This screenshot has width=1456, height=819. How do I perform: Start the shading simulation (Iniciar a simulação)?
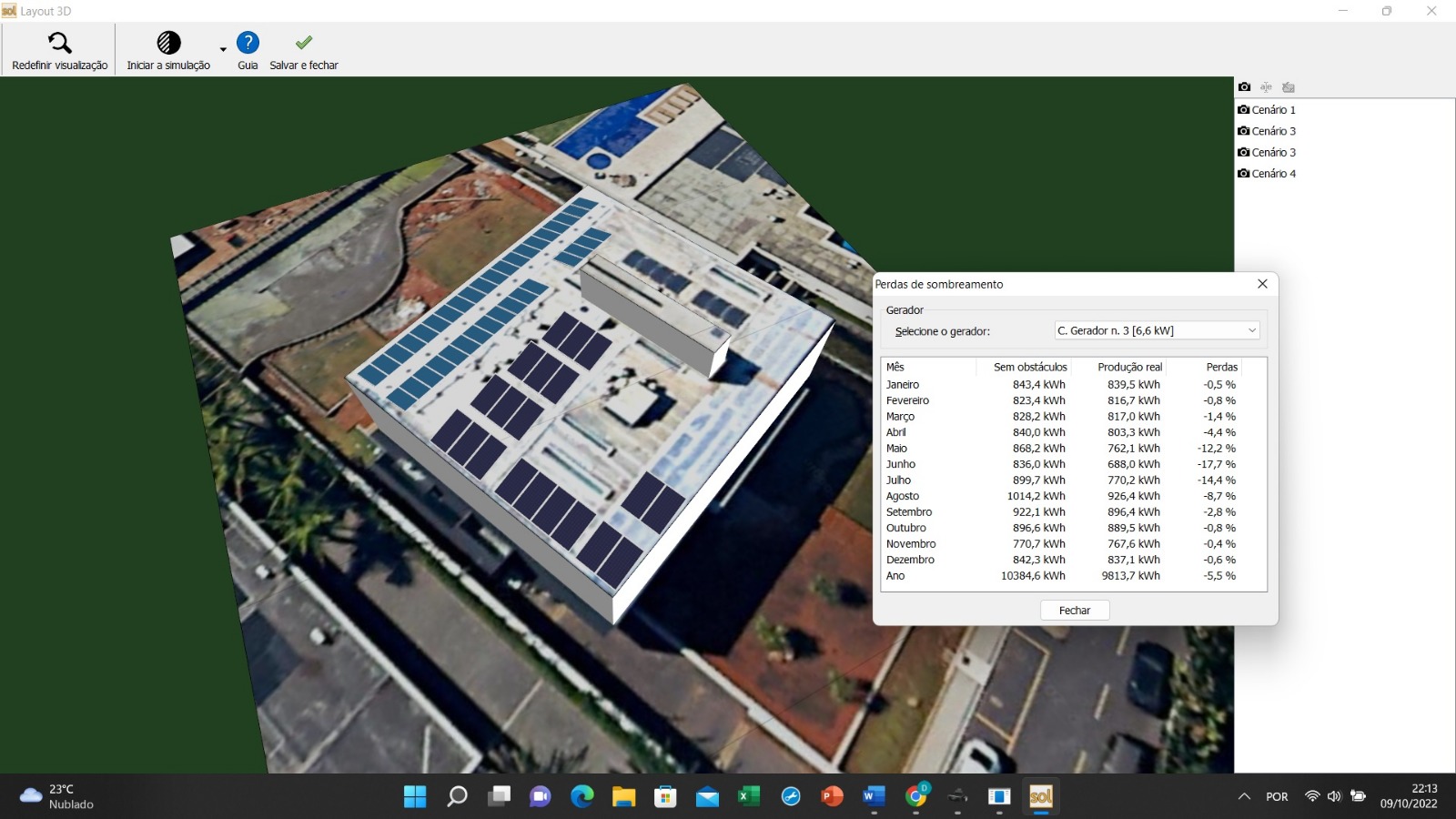168,44
